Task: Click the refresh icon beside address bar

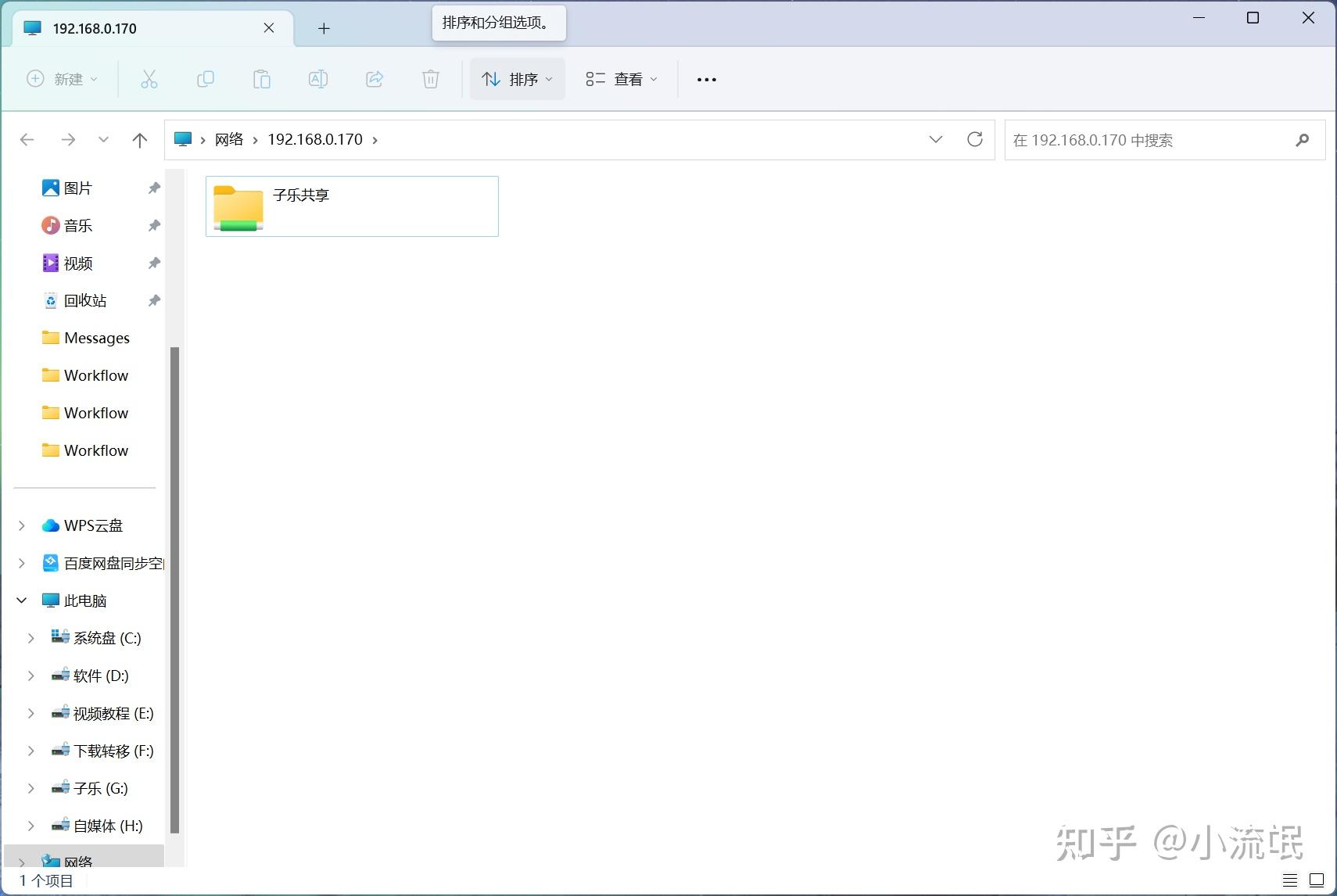Action: click(974, 139)
